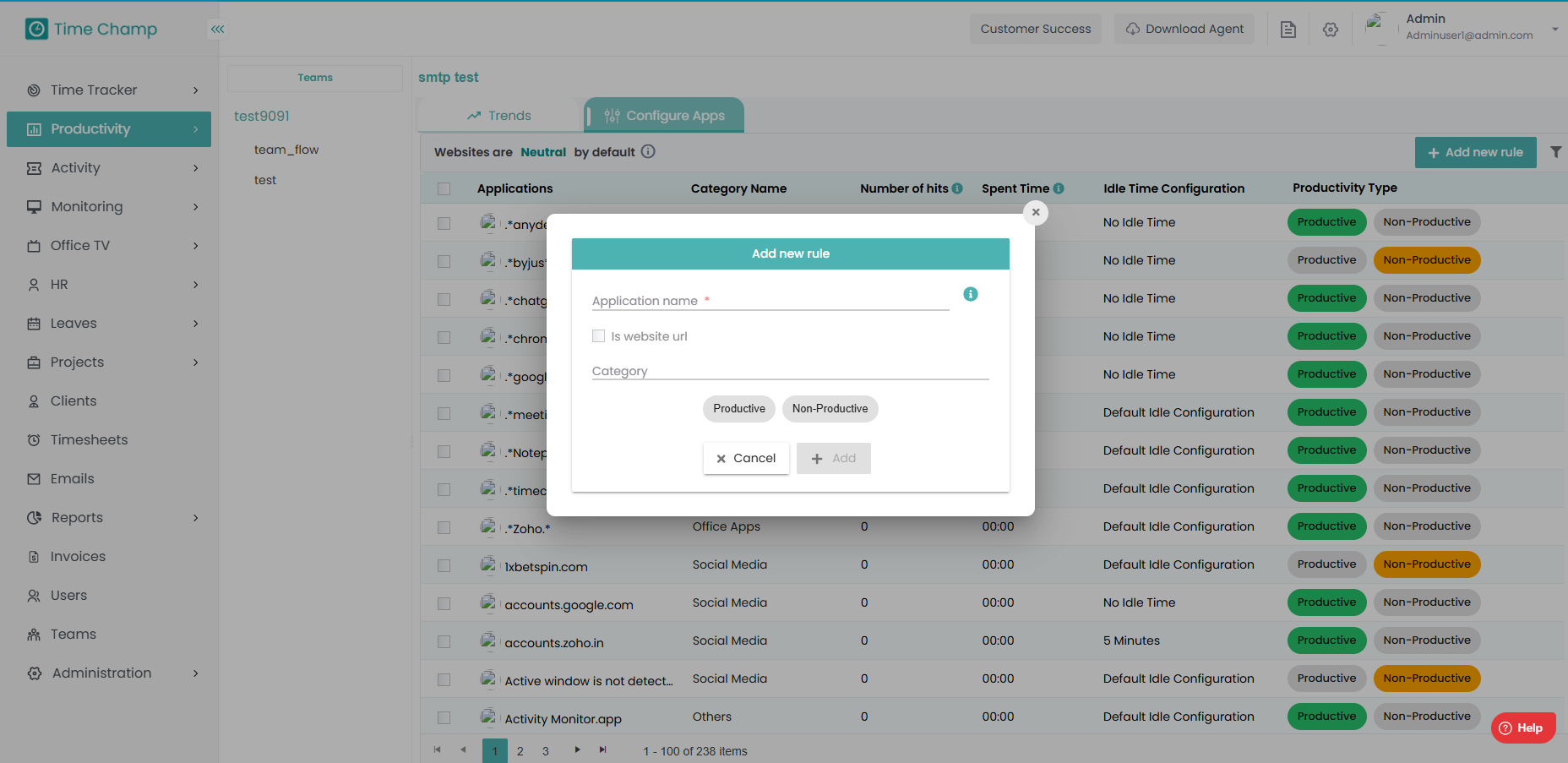Click the Add button in the dialog
The width and height of the screenshot is (1568, 763).
[834, 458]
